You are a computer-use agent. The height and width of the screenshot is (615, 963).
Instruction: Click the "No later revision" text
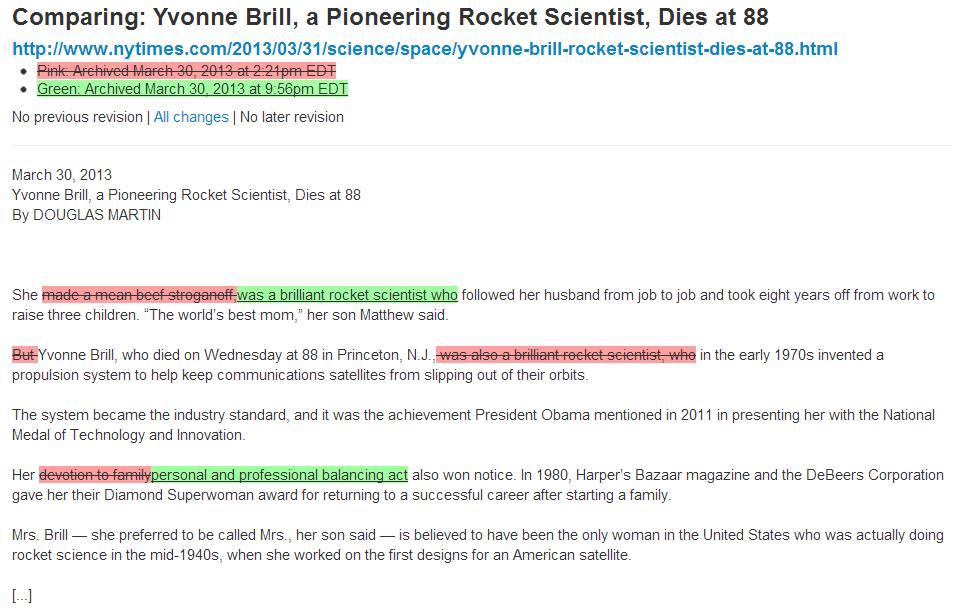tap(292, 117)
